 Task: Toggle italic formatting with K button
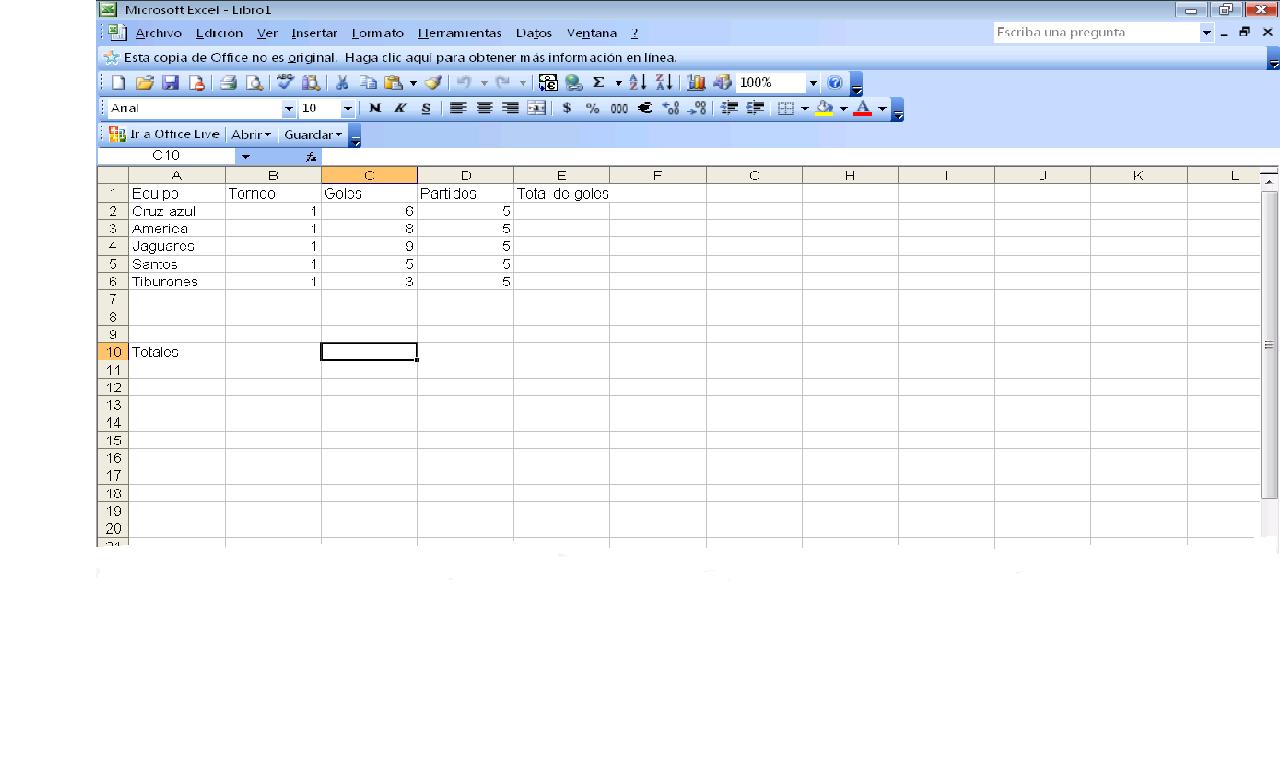point(399,107)
